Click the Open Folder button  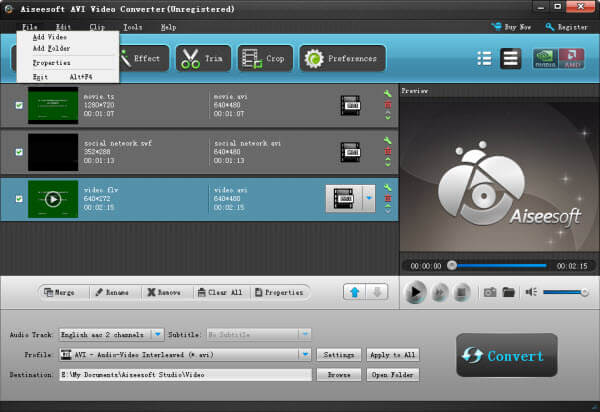393,375
